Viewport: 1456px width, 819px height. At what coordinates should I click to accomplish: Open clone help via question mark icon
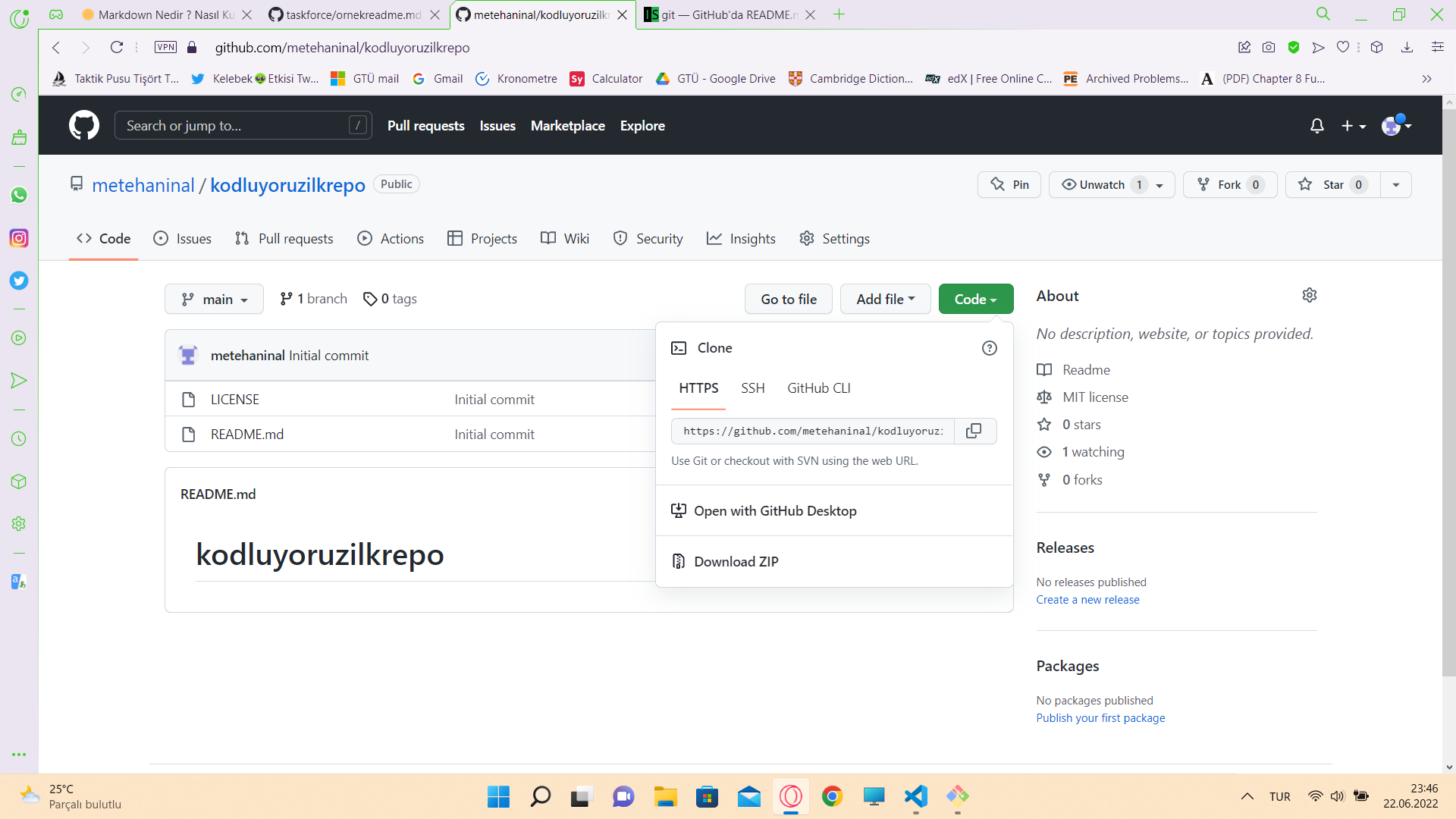point(989,347)
